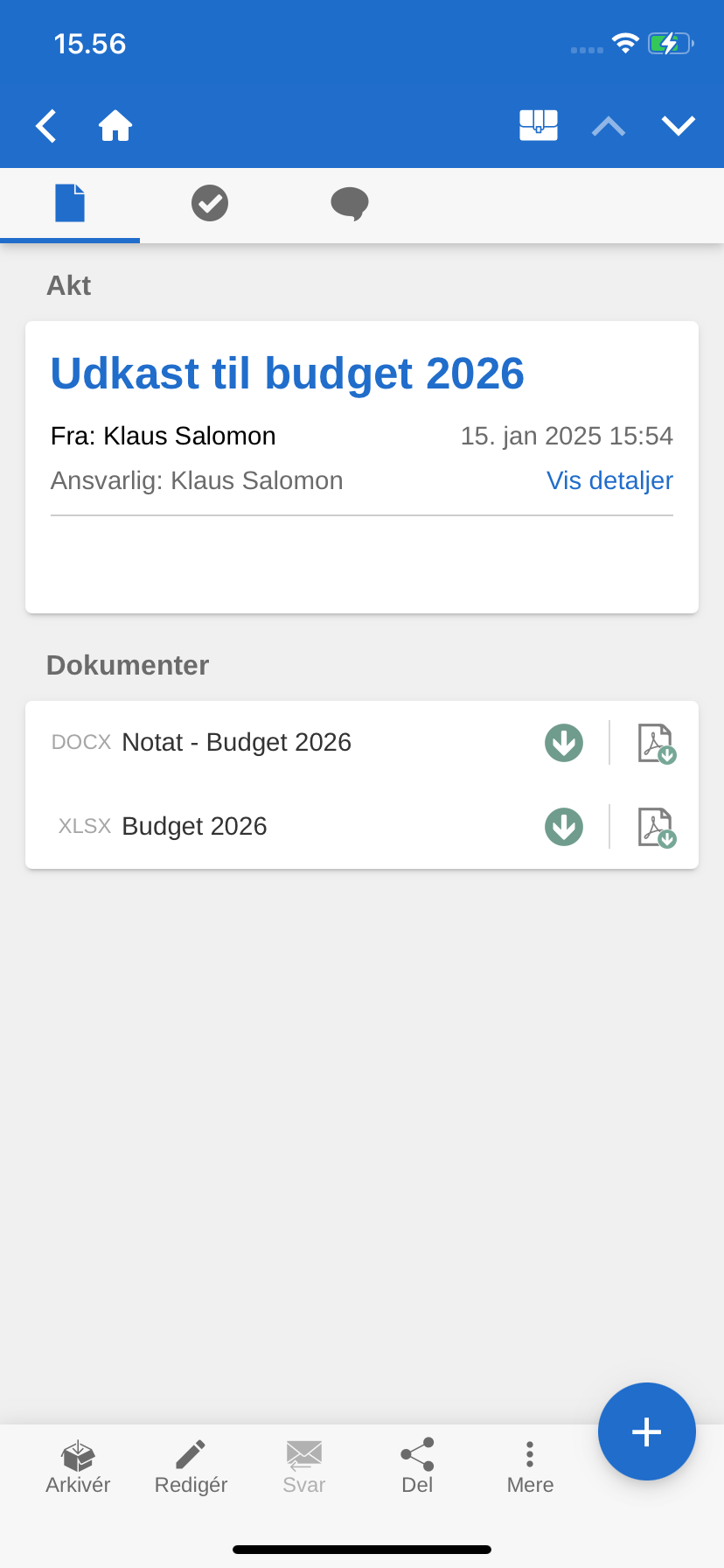Viewport: 724px width, 1568px height.
Task: Expand details with Vis detaljer
Action: click(609, 480)
